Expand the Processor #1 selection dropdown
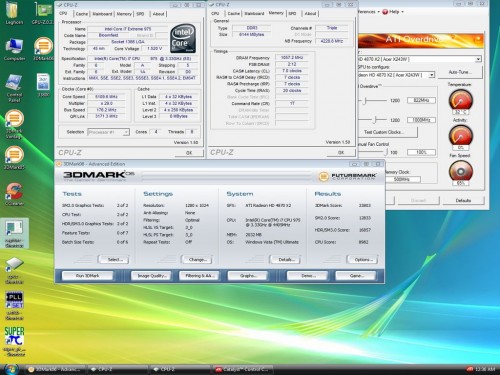500x375 pixels. coord(108,132)
